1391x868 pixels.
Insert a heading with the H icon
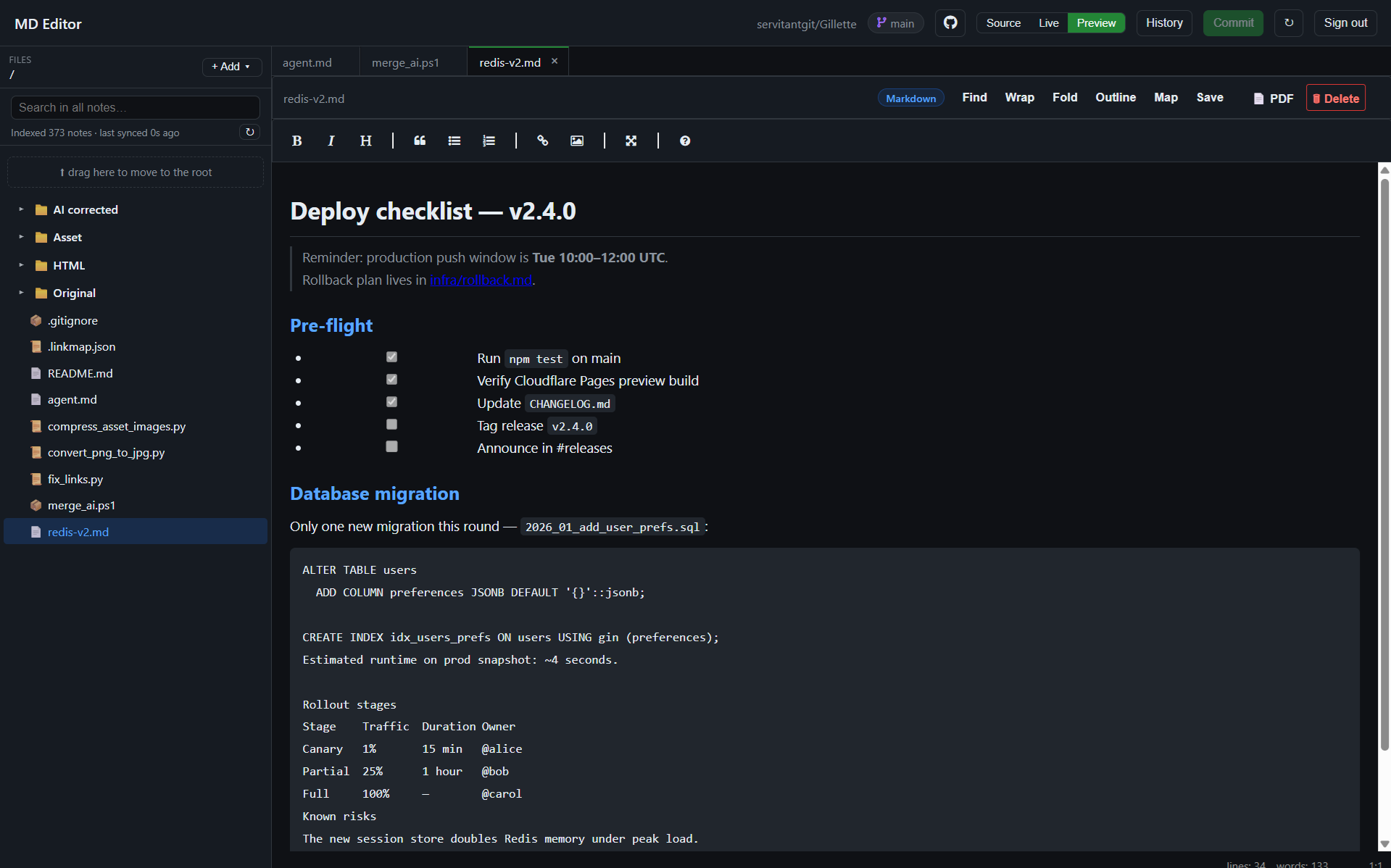tap(366, 141)
